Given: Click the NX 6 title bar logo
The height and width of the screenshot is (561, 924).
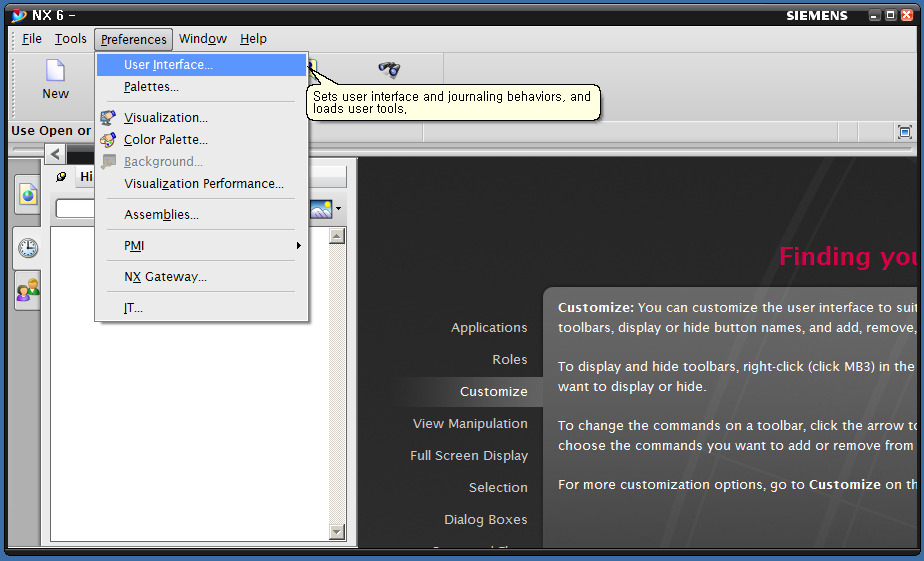Looking at the screenshot, I should (19, 15).
